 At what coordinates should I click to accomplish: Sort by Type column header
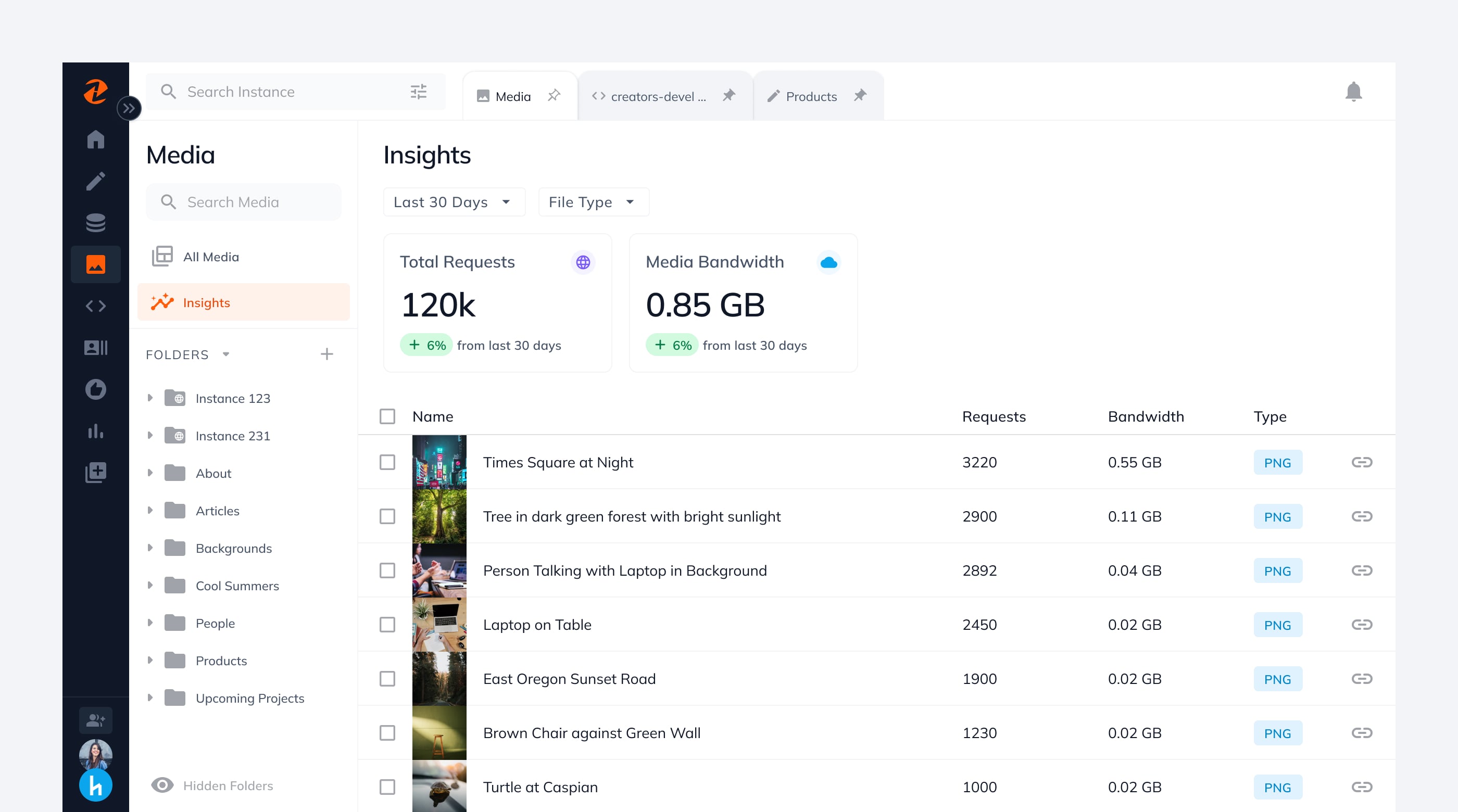tap(1270, 417)
